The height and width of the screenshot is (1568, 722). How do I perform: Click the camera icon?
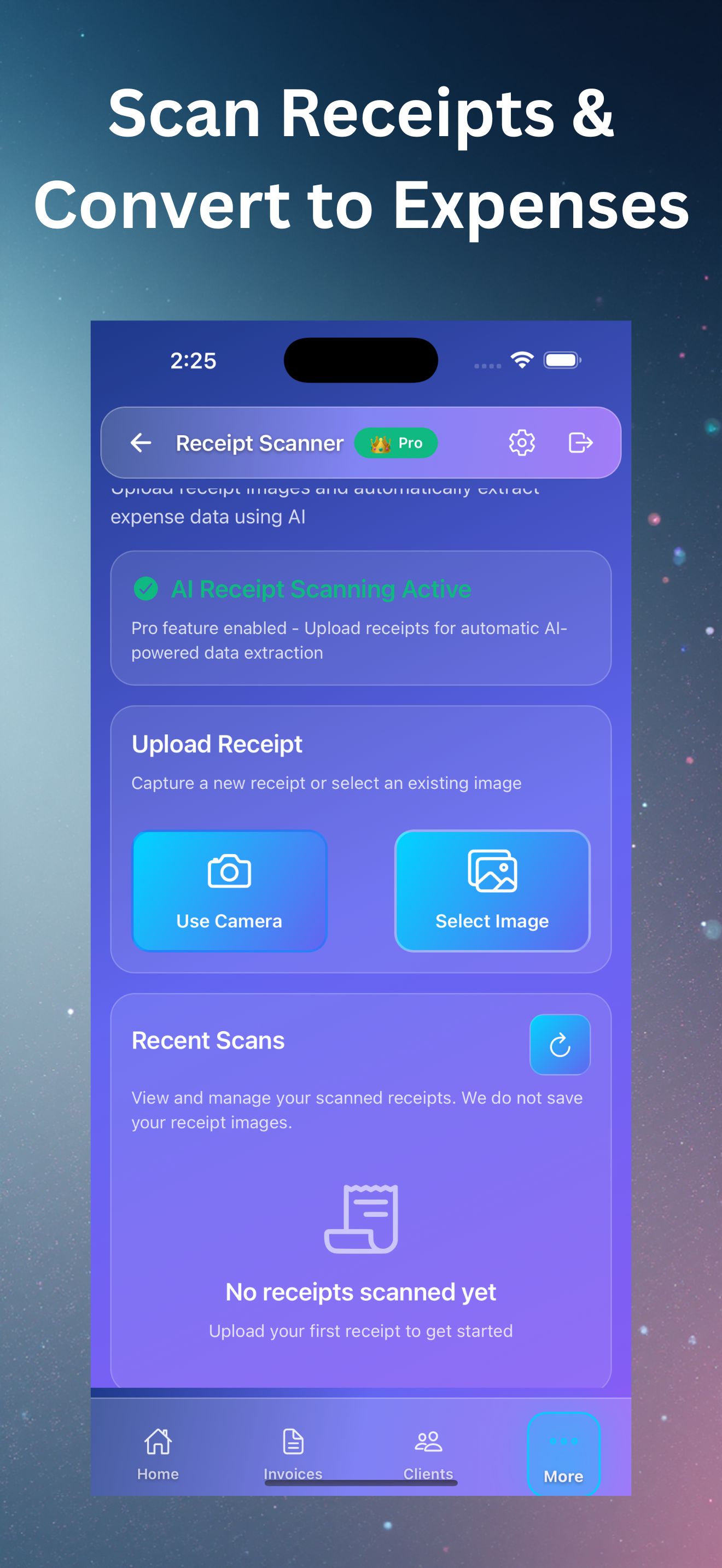230,871
